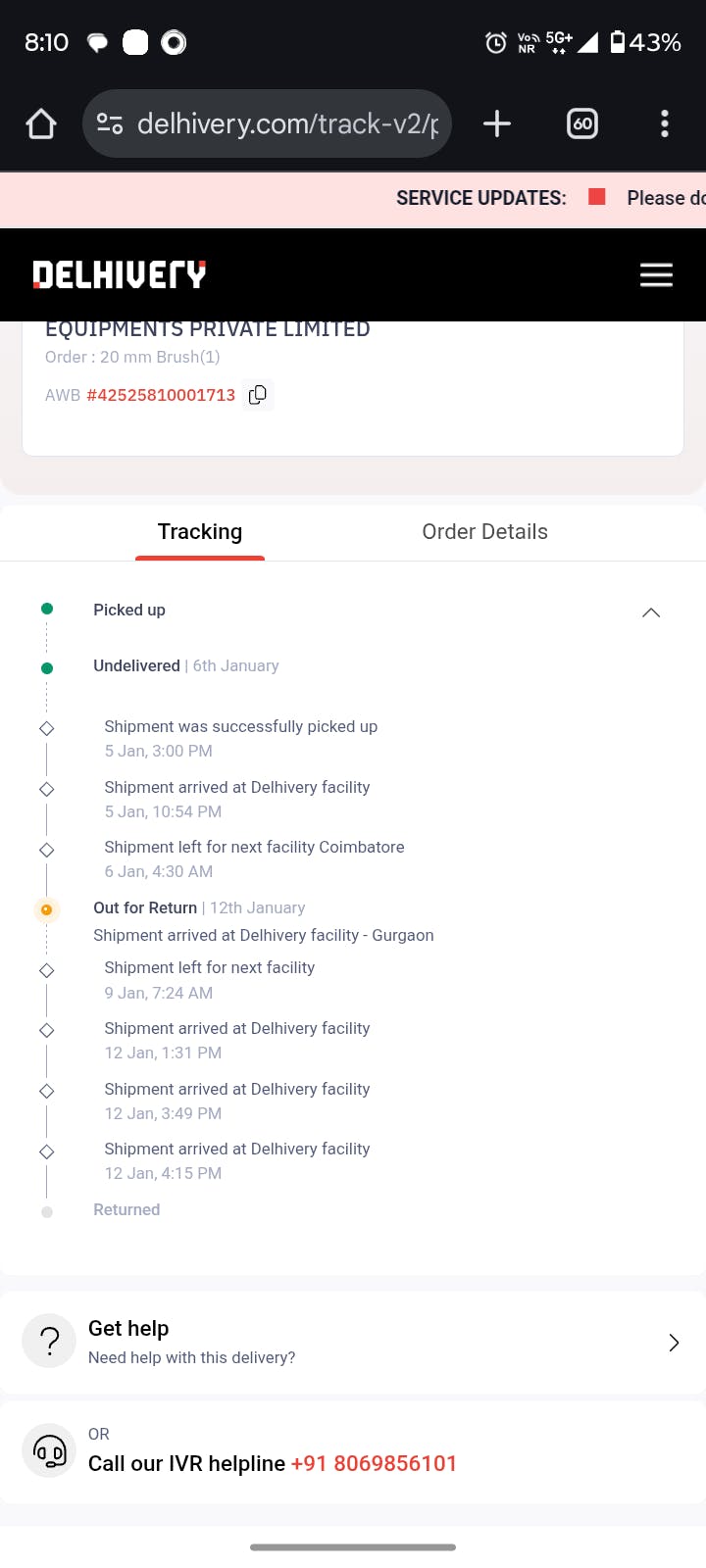The image size is (706, 1568).
Task: Tap the site settings icon in address bar
Action: [110, 123]
